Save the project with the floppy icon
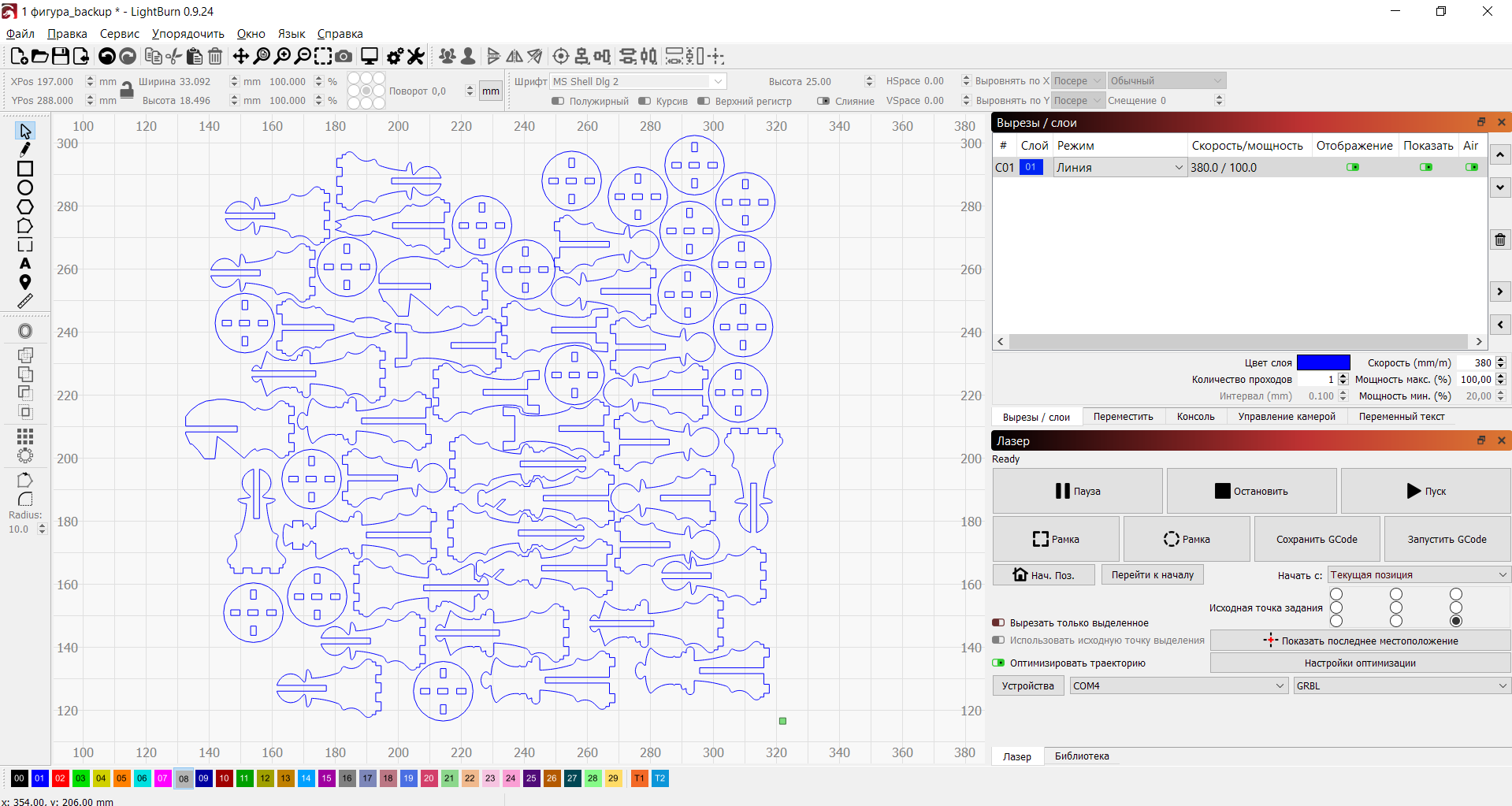The image size is (1512, 806). (x=60, y=56)
